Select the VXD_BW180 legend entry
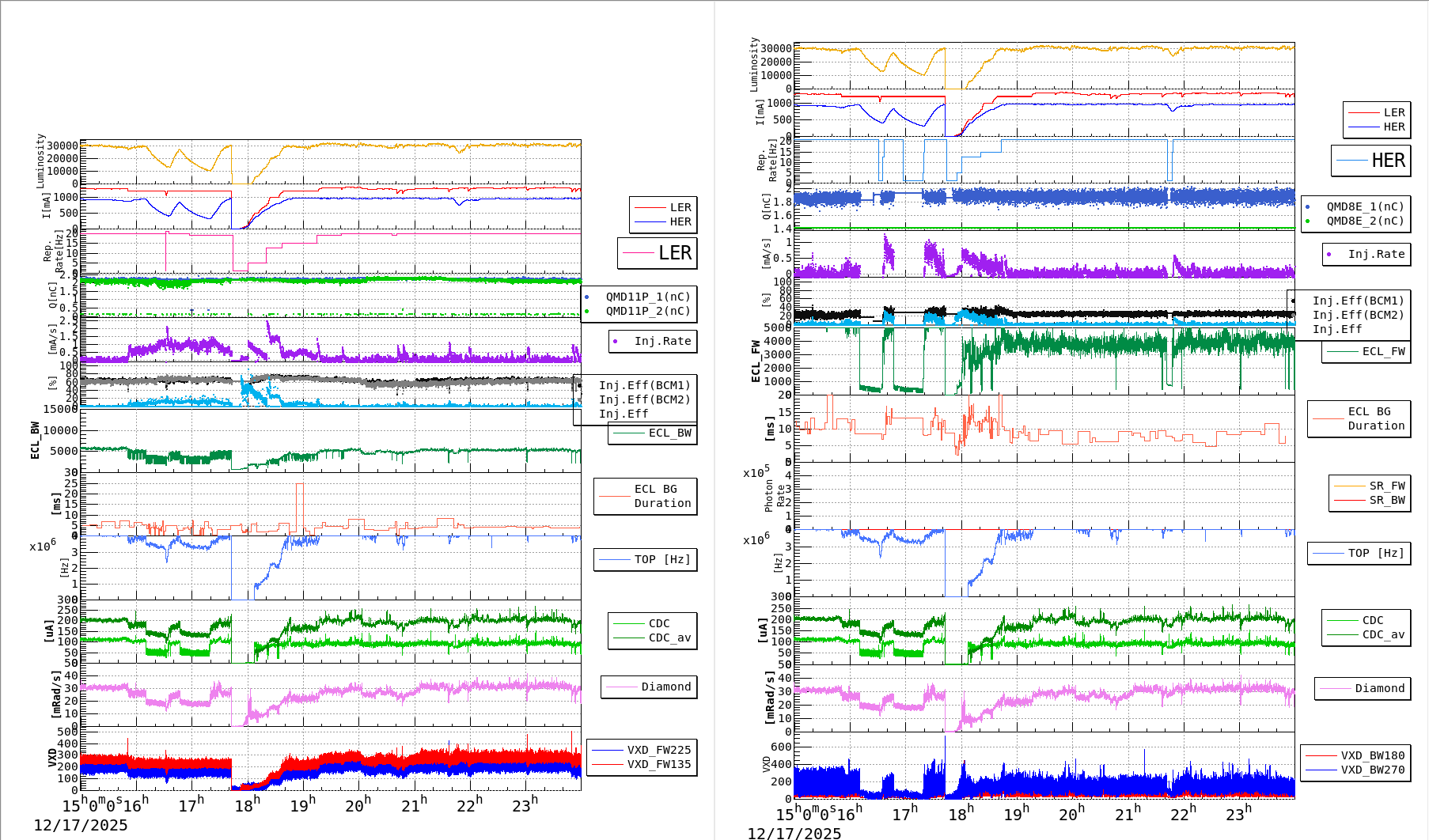Image resolution: width=1429 pixels, height=840 pixels. (1372, 755)
